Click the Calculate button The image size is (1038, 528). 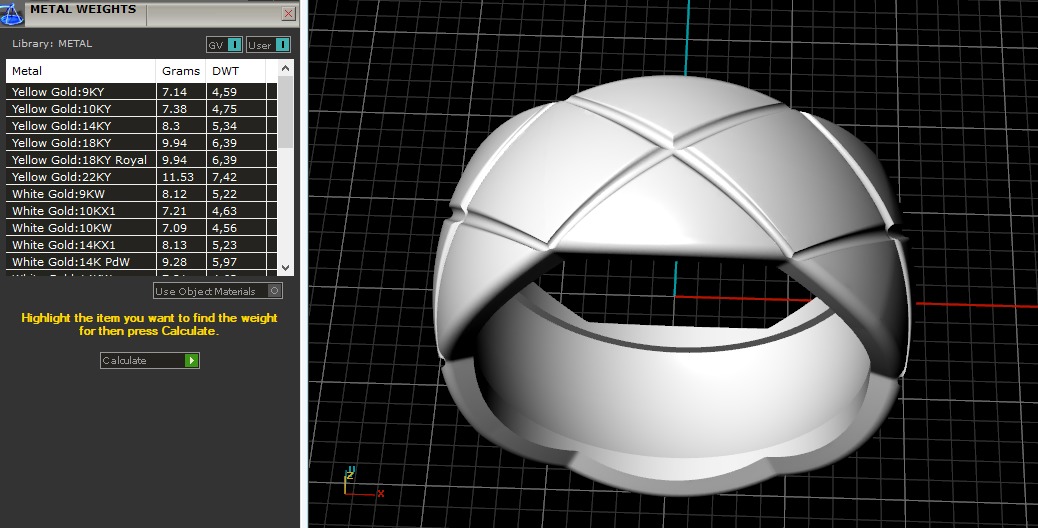[x=150, y=361]
